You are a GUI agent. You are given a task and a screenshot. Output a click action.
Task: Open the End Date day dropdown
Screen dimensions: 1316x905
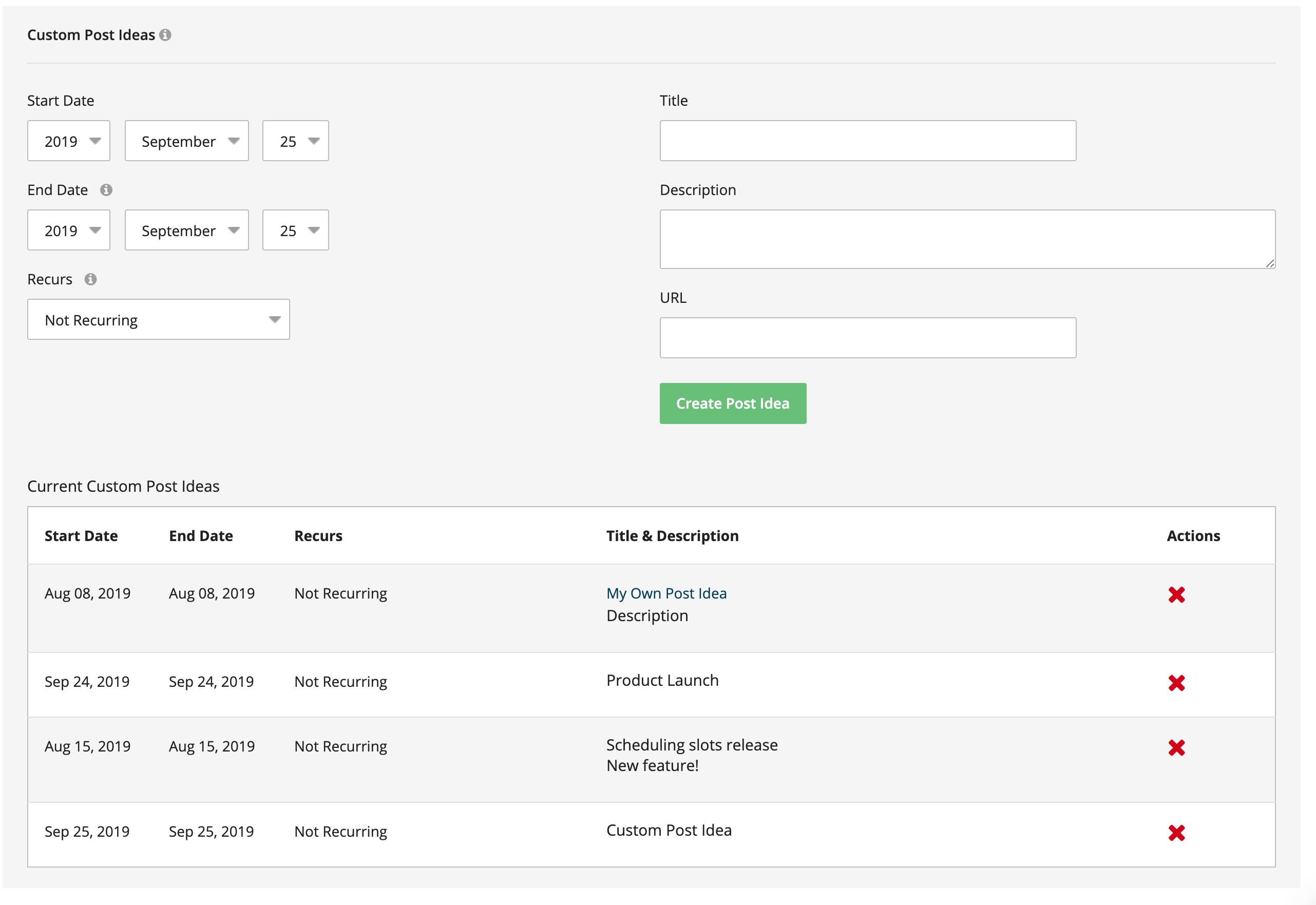(296, 231)
